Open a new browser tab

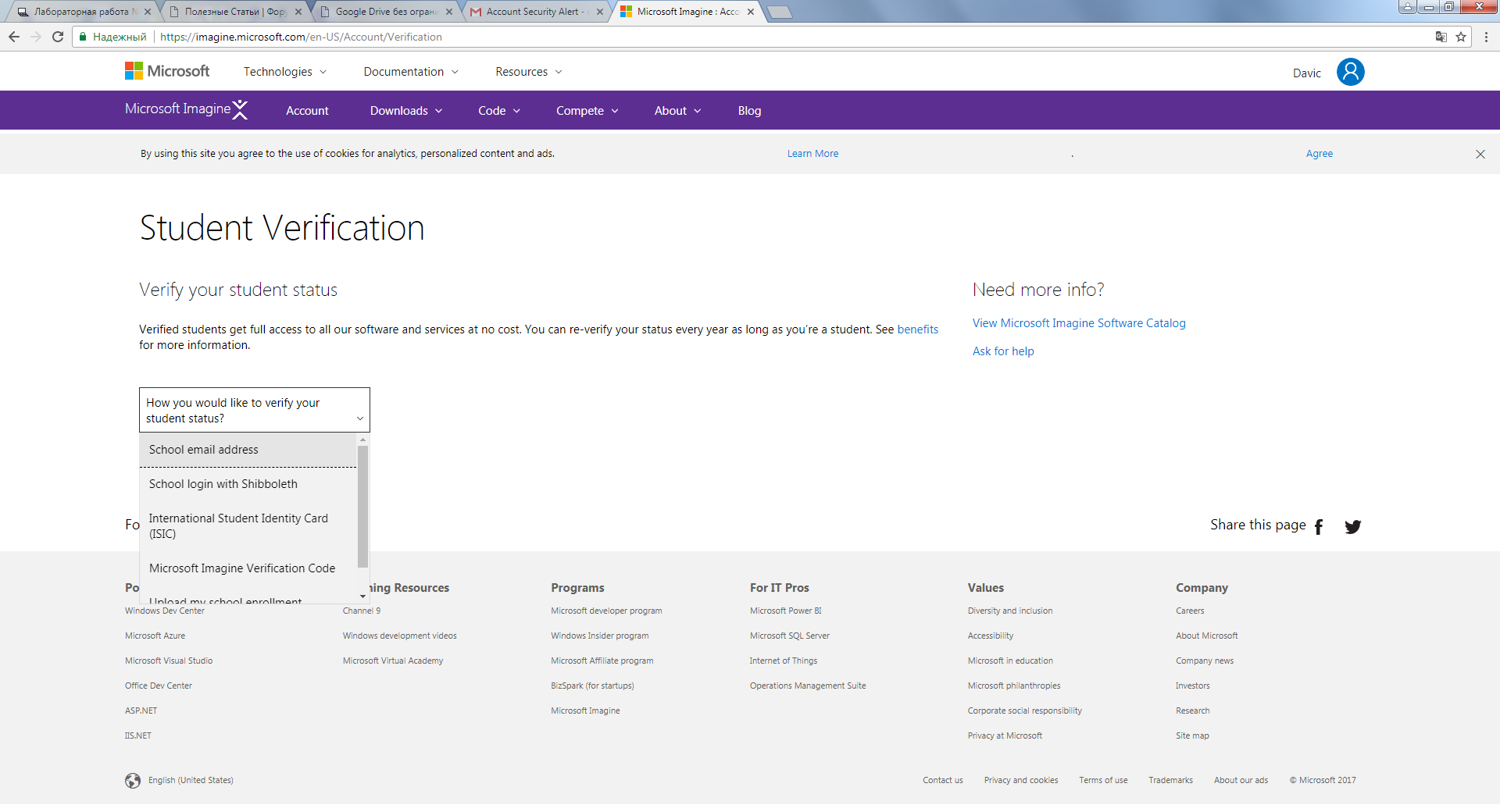point(779,12)
